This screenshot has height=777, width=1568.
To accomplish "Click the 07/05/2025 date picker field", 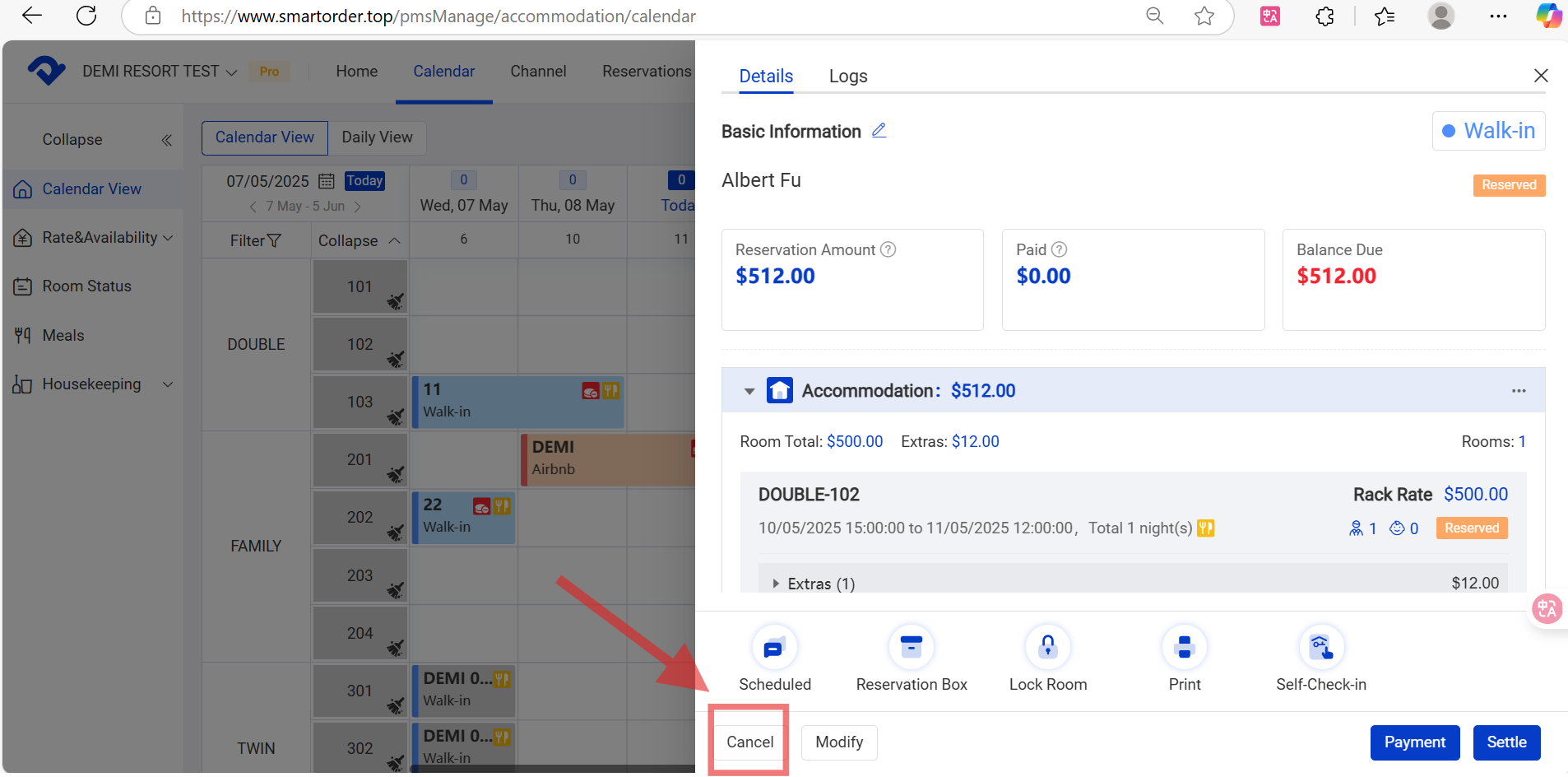I will 280,181.
